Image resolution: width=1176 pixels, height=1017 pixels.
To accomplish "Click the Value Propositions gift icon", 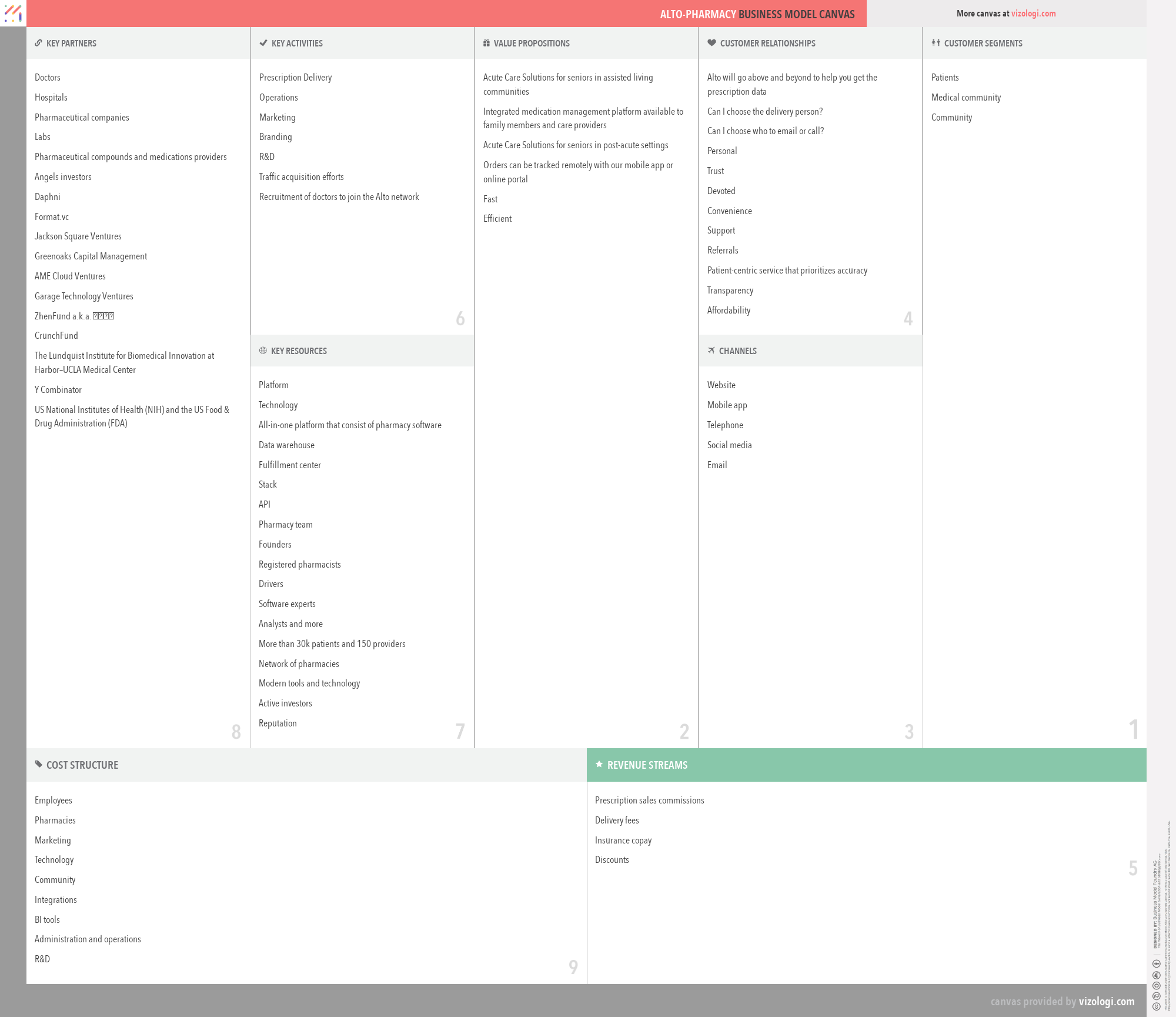I will tap(486, 43).
